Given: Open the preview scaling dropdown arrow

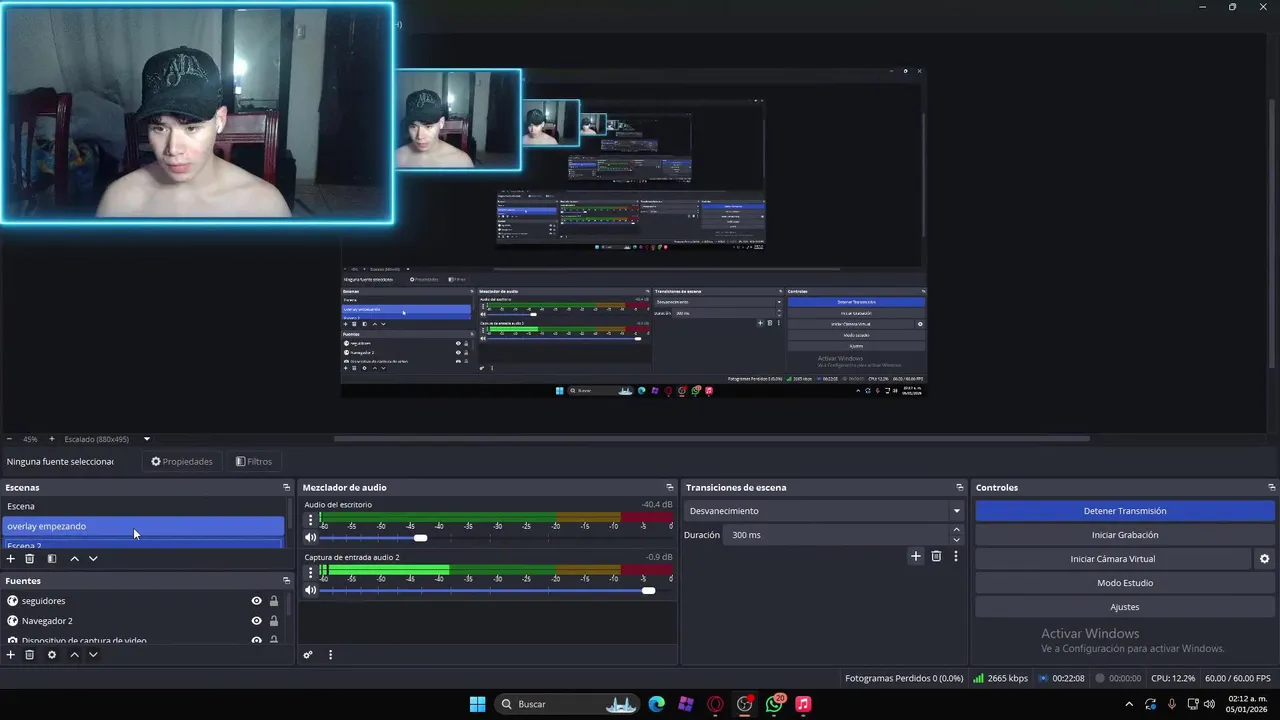Looking at the screenshot, I should (146, 439).
